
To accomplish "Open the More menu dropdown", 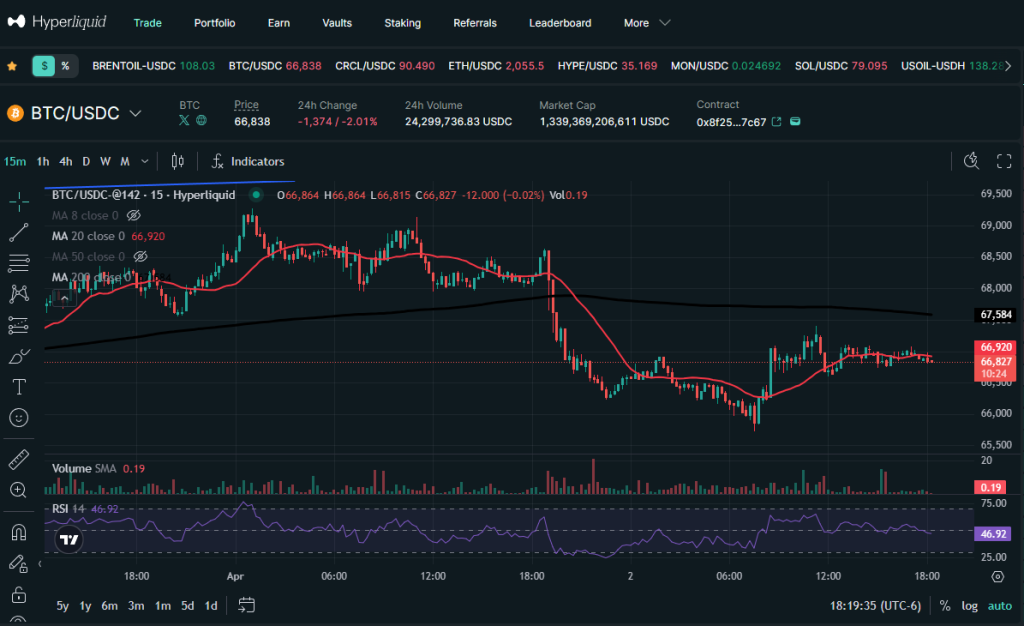I will coord(647,23).
